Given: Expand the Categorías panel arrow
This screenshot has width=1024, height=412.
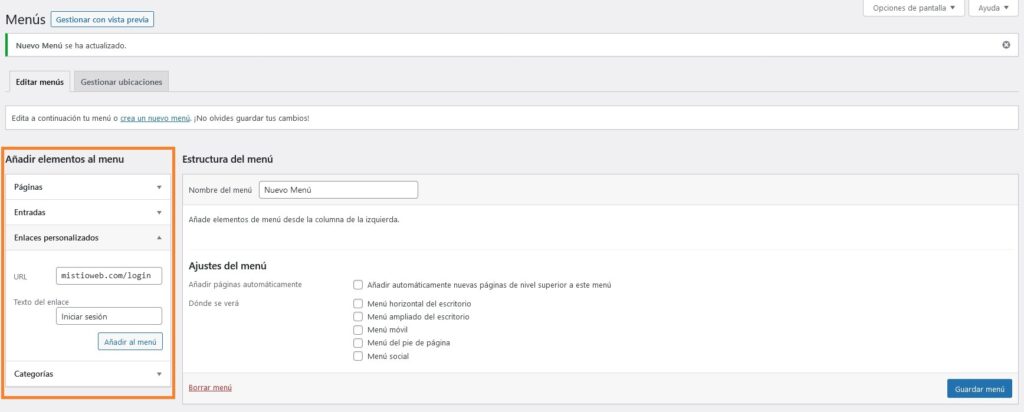Looking at the screenshot, I should [159, 374].
